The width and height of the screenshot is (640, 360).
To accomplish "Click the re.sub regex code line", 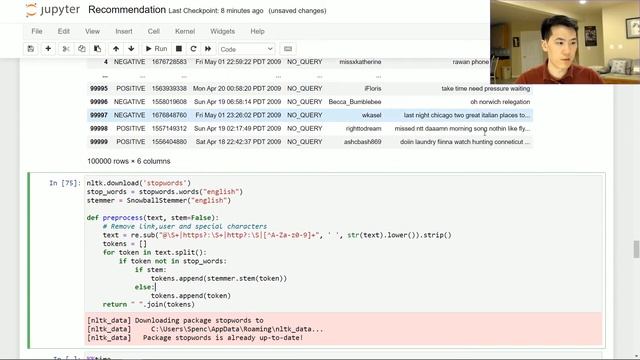I will point(277,236).
